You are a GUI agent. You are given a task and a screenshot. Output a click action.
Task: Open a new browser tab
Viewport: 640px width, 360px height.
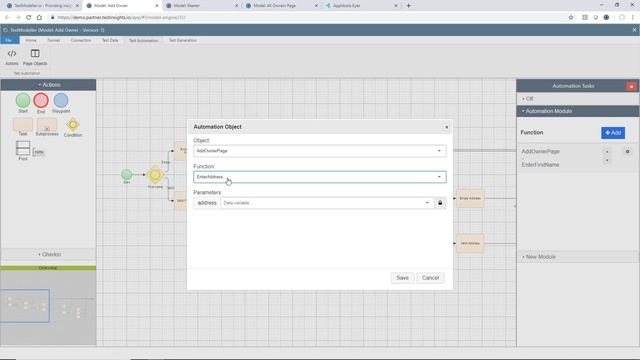click(x=408, y=6)
